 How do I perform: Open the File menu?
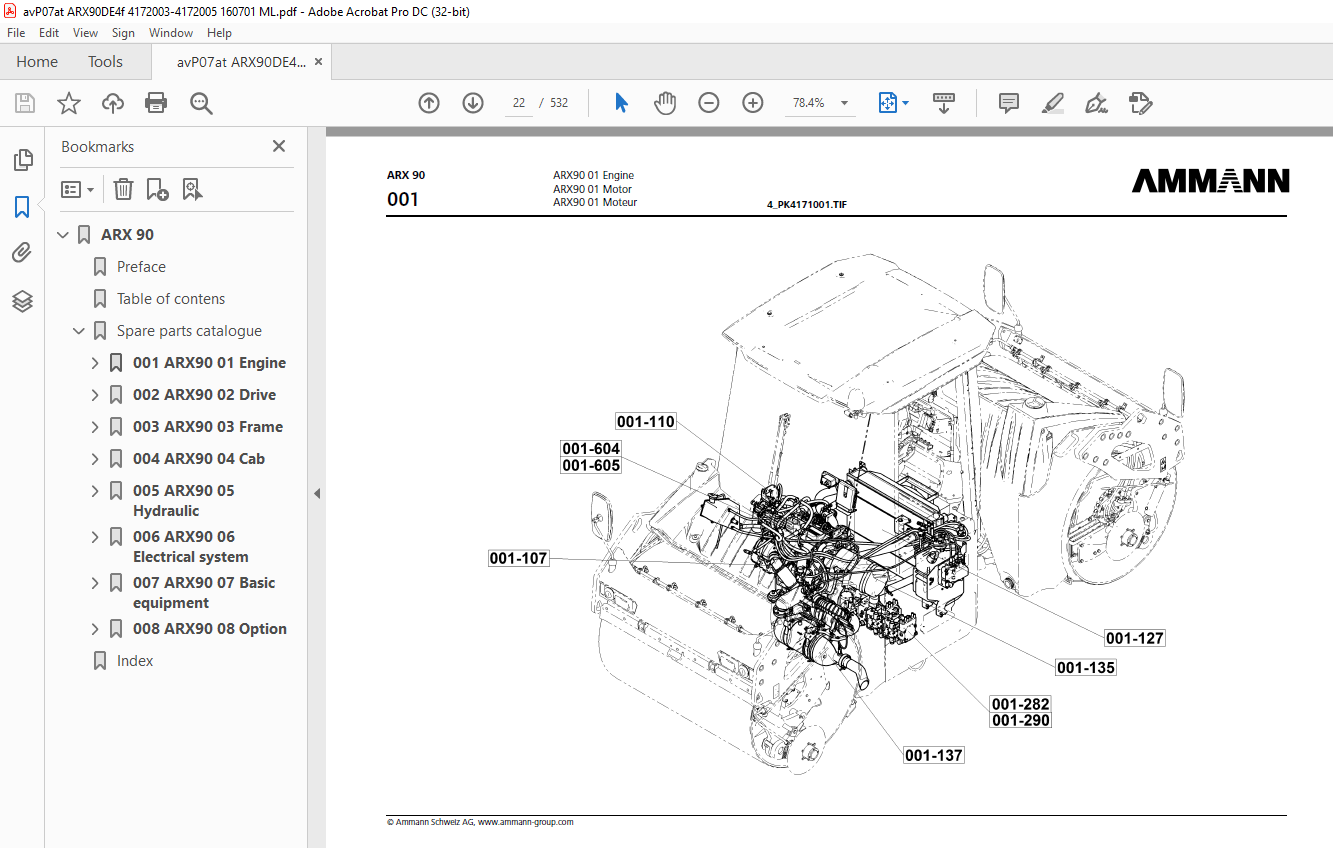coord(16,33)
